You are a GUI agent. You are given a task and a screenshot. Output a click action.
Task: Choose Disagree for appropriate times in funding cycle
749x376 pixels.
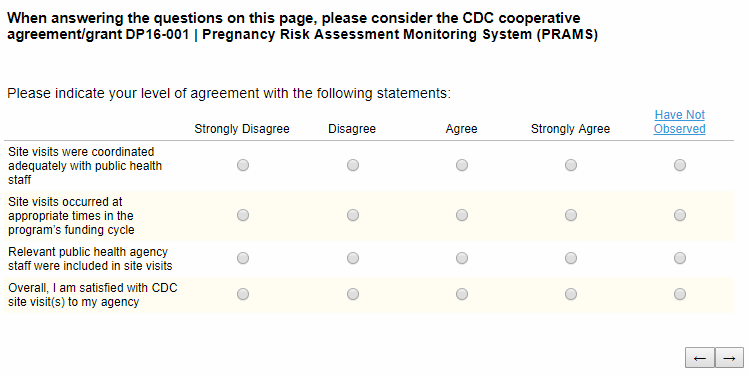coord(353,215)
